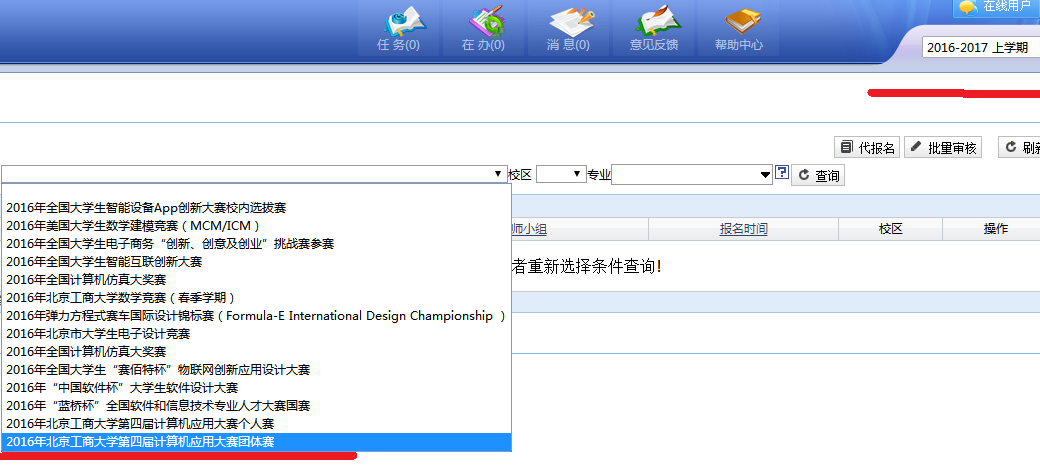Open the 帮助中心 help center icon
This screenshot has width=1040, height=465.
point(738,28)
